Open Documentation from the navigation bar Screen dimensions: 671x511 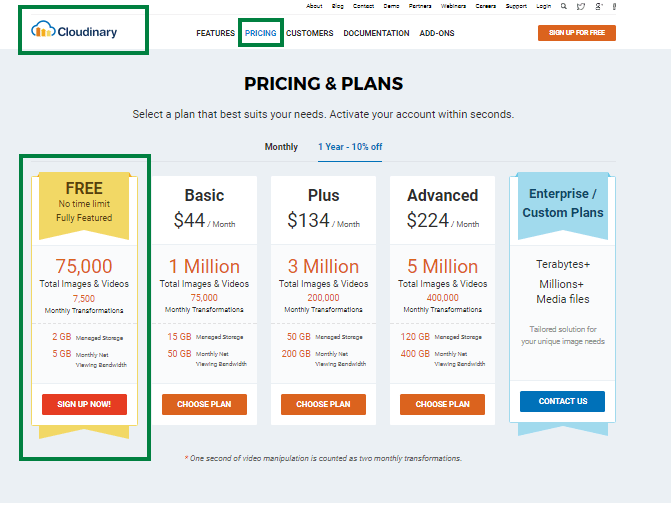[376, 33]
